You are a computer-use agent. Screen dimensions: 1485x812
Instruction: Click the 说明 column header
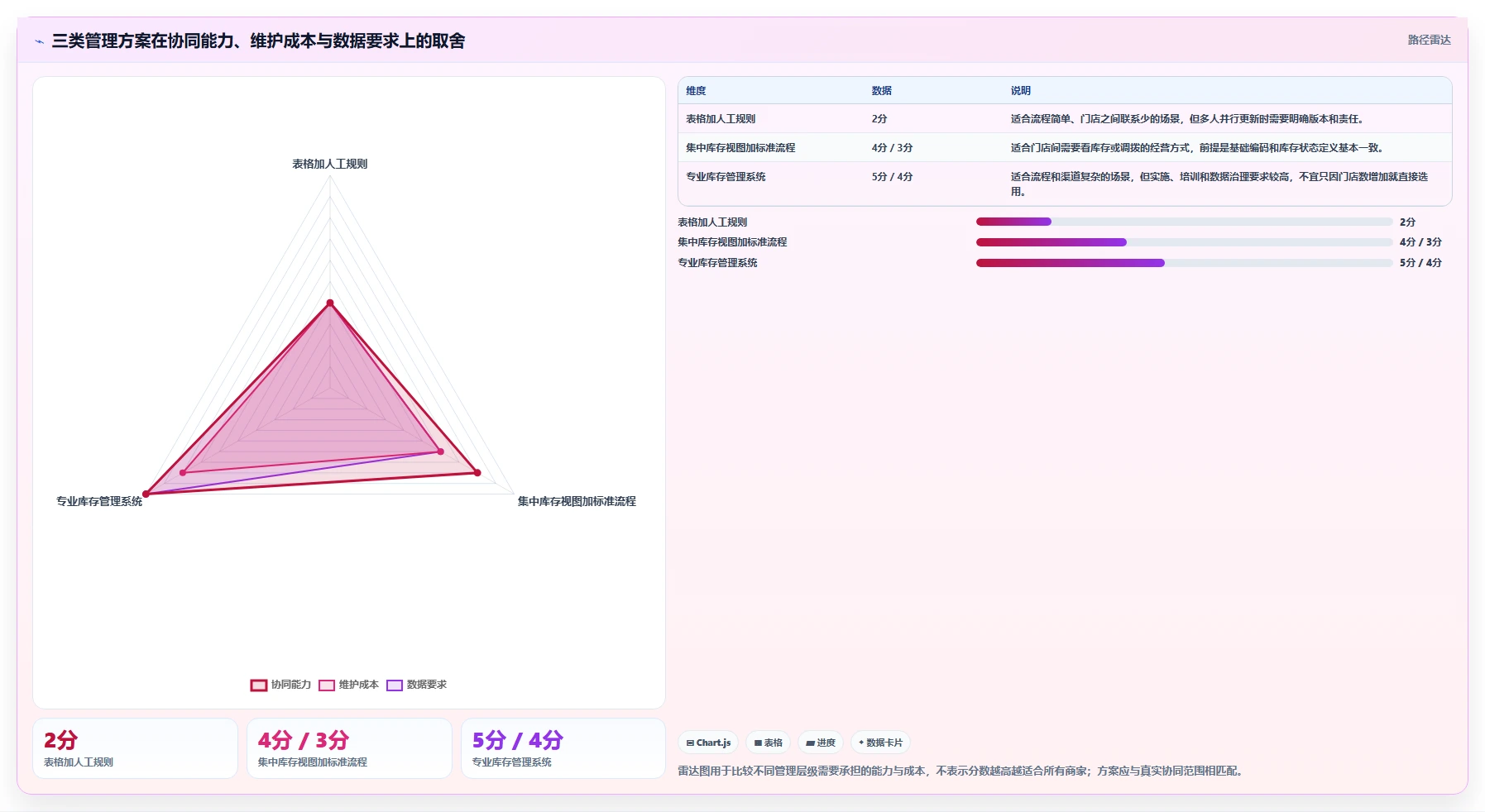pyautogui.click(x=1020, y=91)
